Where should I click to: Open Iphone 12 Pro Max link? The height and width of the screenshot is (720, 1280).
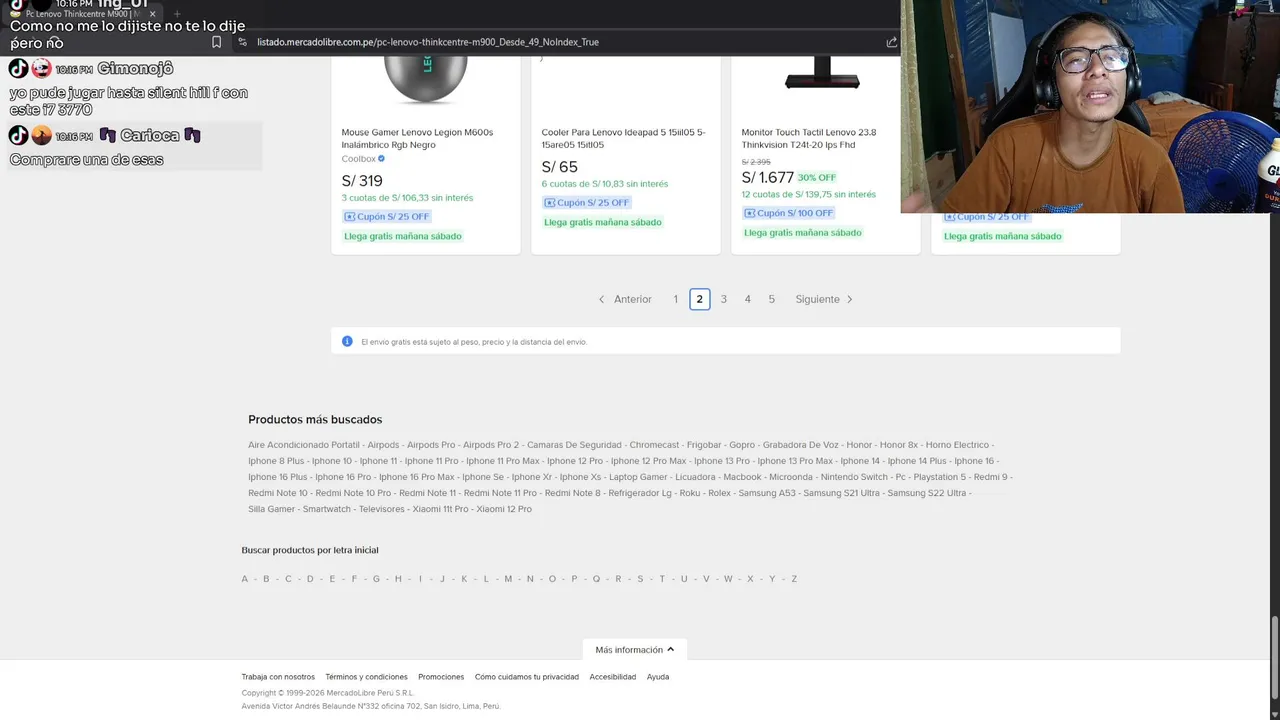point(648,461)
